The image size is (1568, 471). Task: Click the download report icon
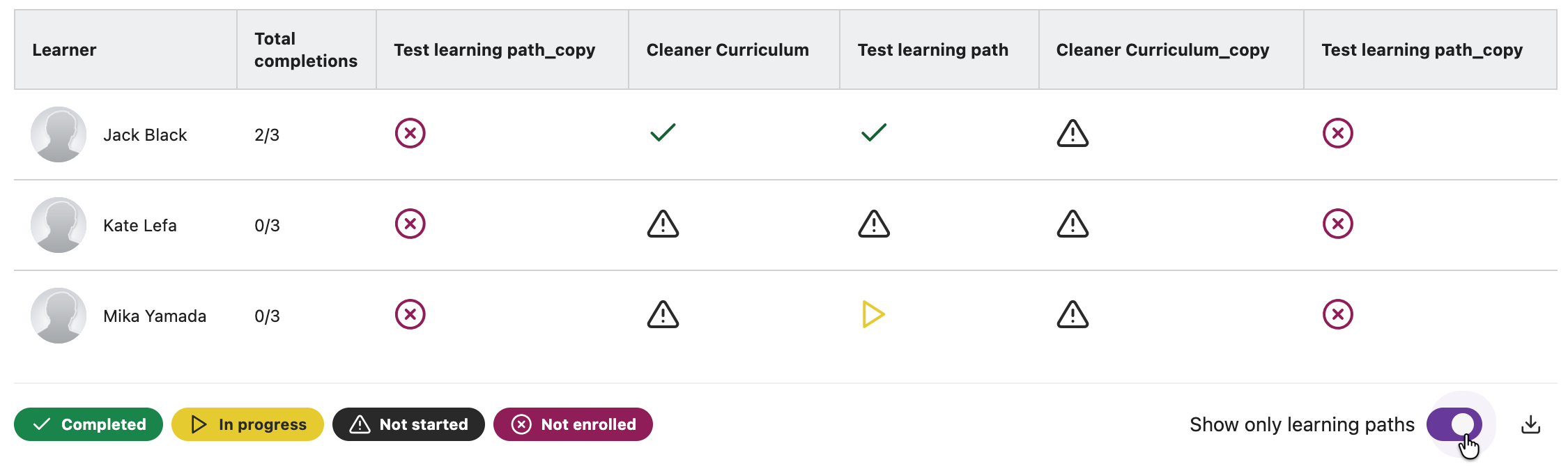(1530, 424)
